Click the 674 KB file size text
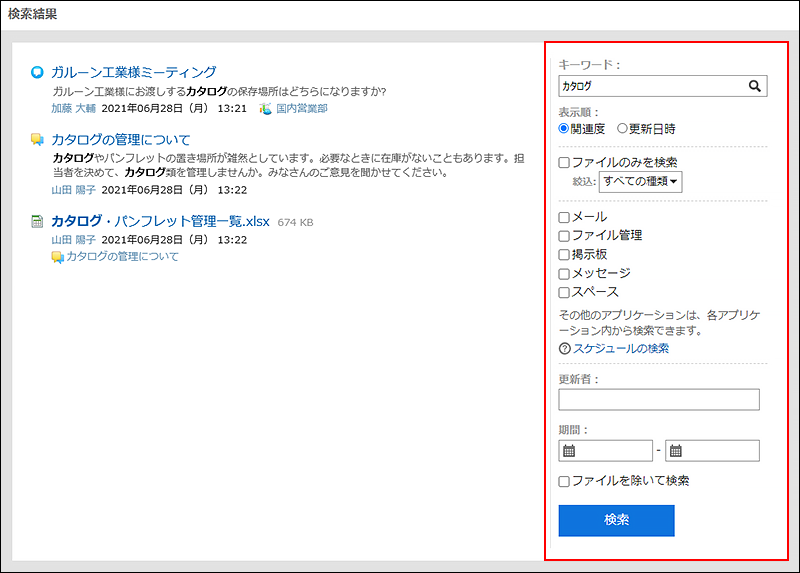This screenshot has width=800, height=573. click(295, 222)
